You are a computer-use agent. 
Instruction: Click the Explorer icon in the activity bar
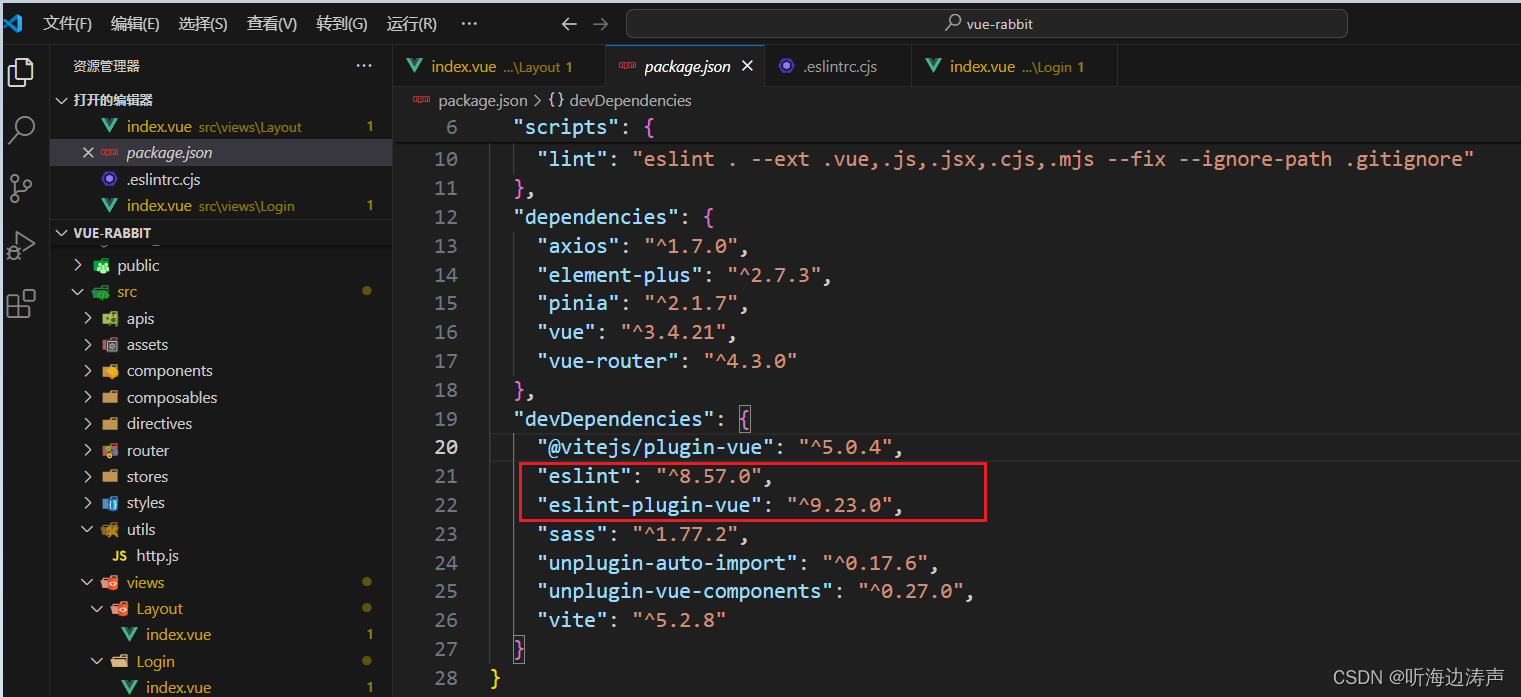point(22,72)
